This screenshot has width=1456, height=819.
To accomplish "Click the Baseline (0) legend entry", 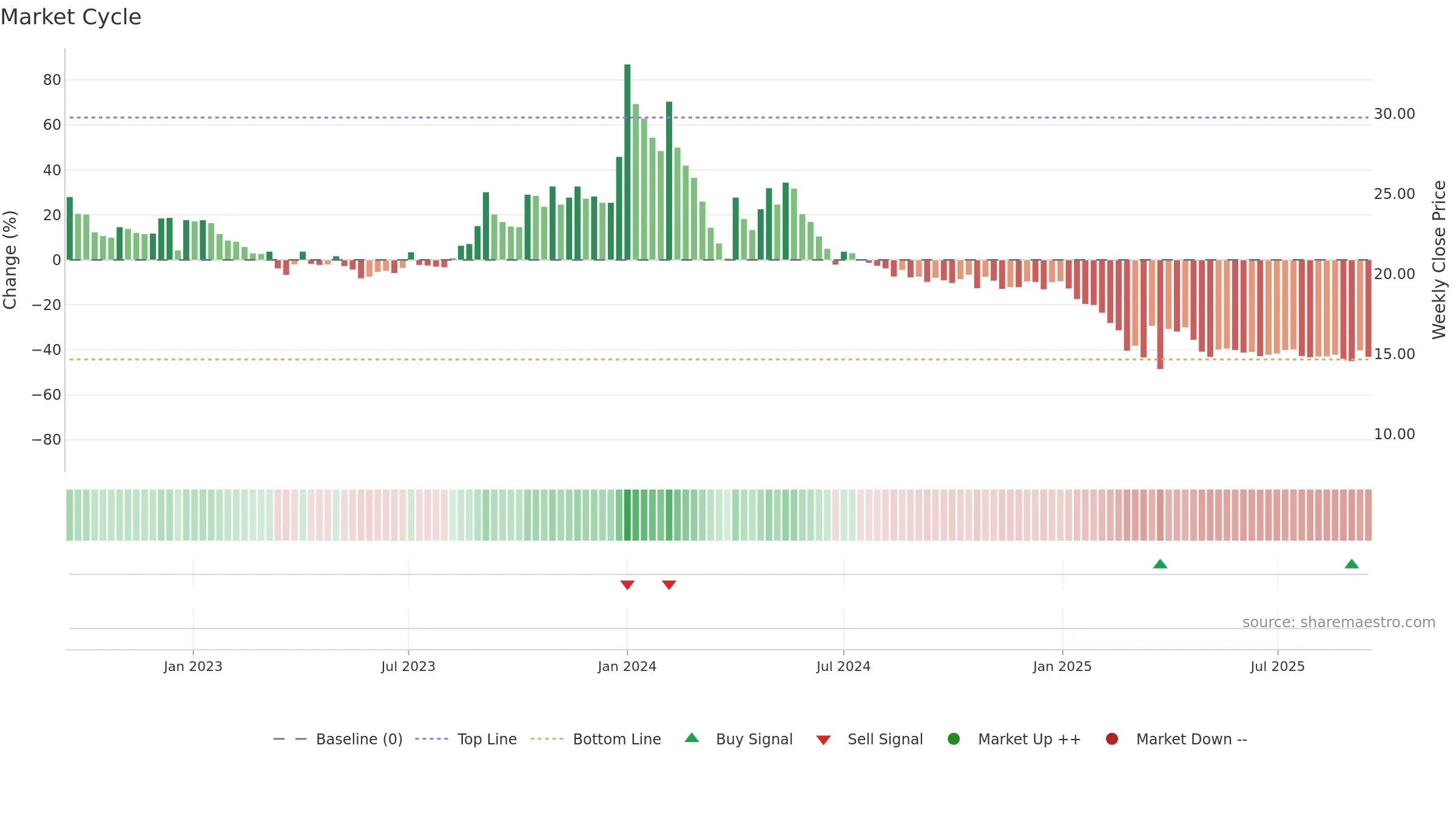I will (x=338, y=739).
